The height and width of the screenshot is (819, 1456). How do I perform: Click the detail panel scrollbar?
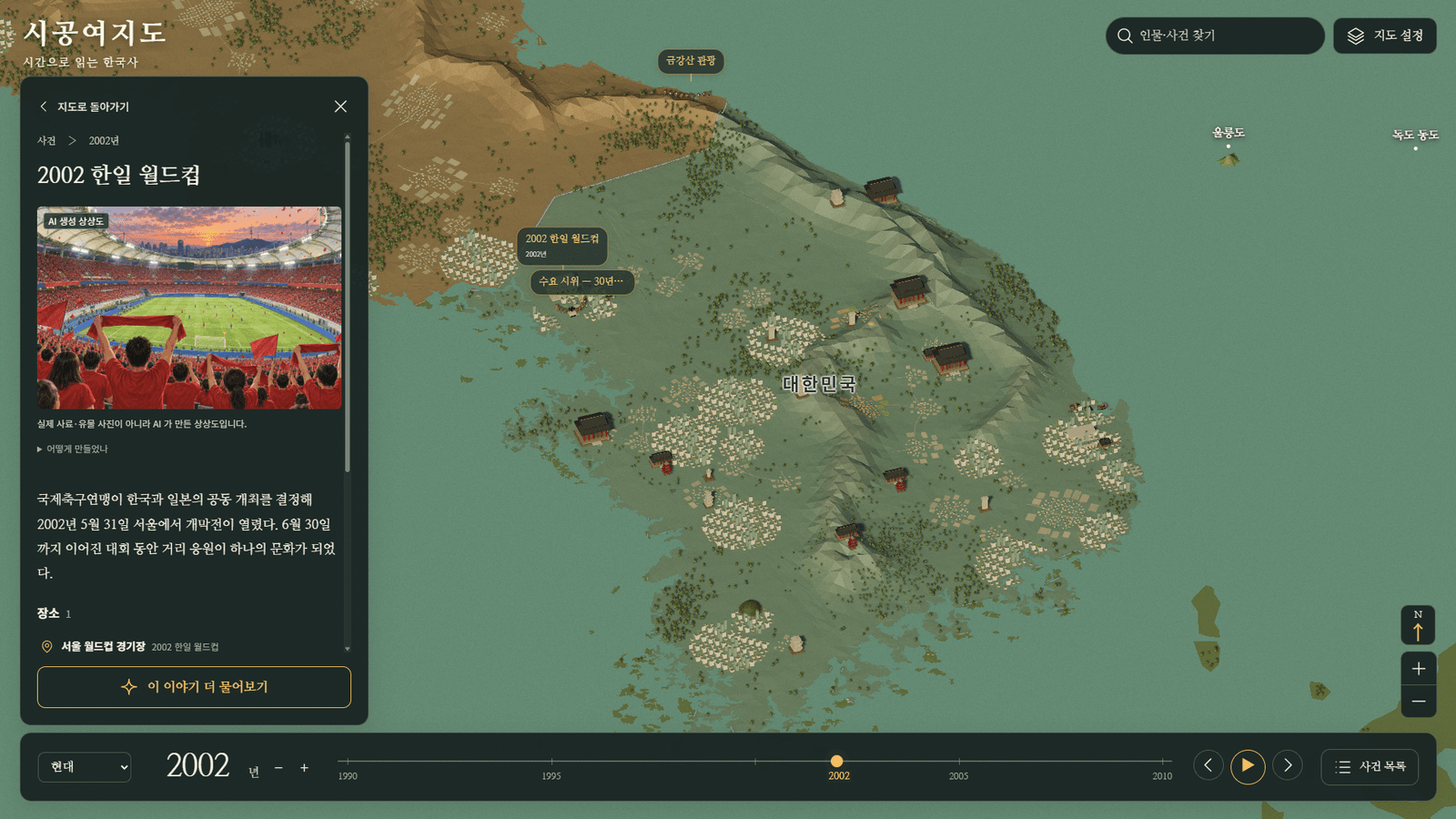347,305
